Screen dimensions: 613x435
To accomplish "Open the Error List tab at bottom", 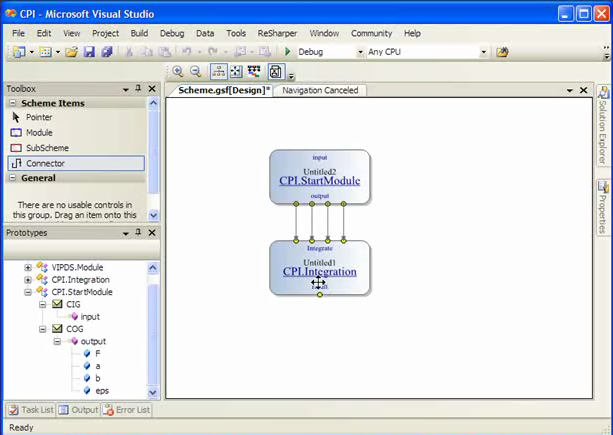I will [128, 410].
